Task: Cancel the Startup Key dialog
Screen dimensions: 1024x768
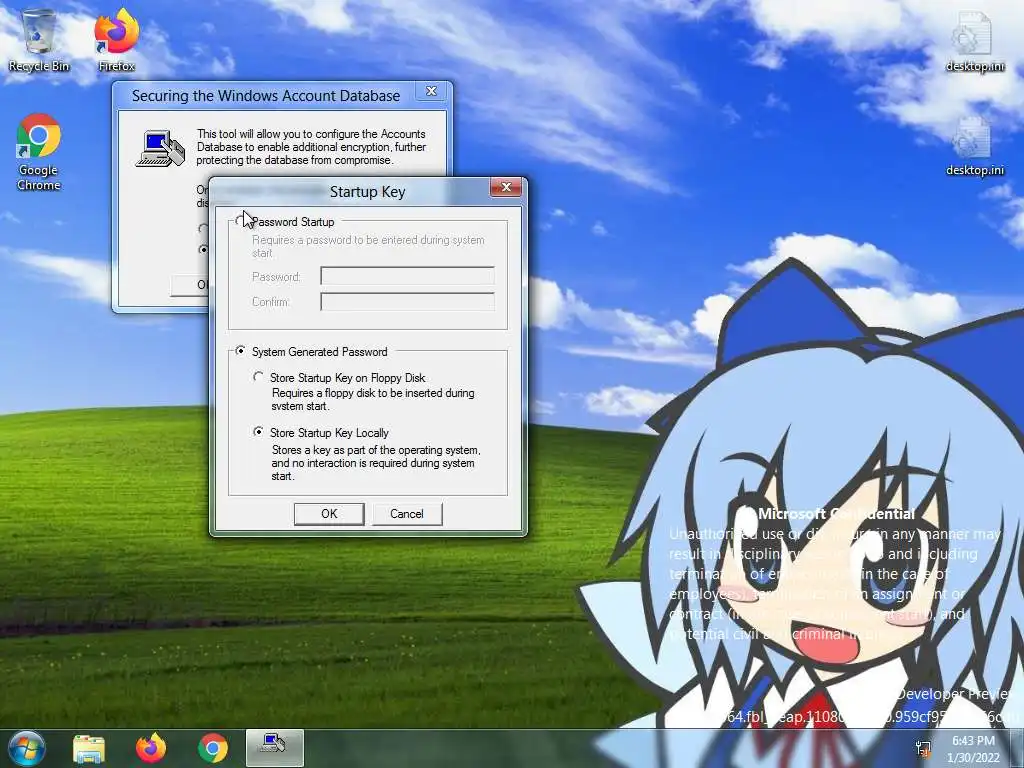Action: tap(407, 514)
